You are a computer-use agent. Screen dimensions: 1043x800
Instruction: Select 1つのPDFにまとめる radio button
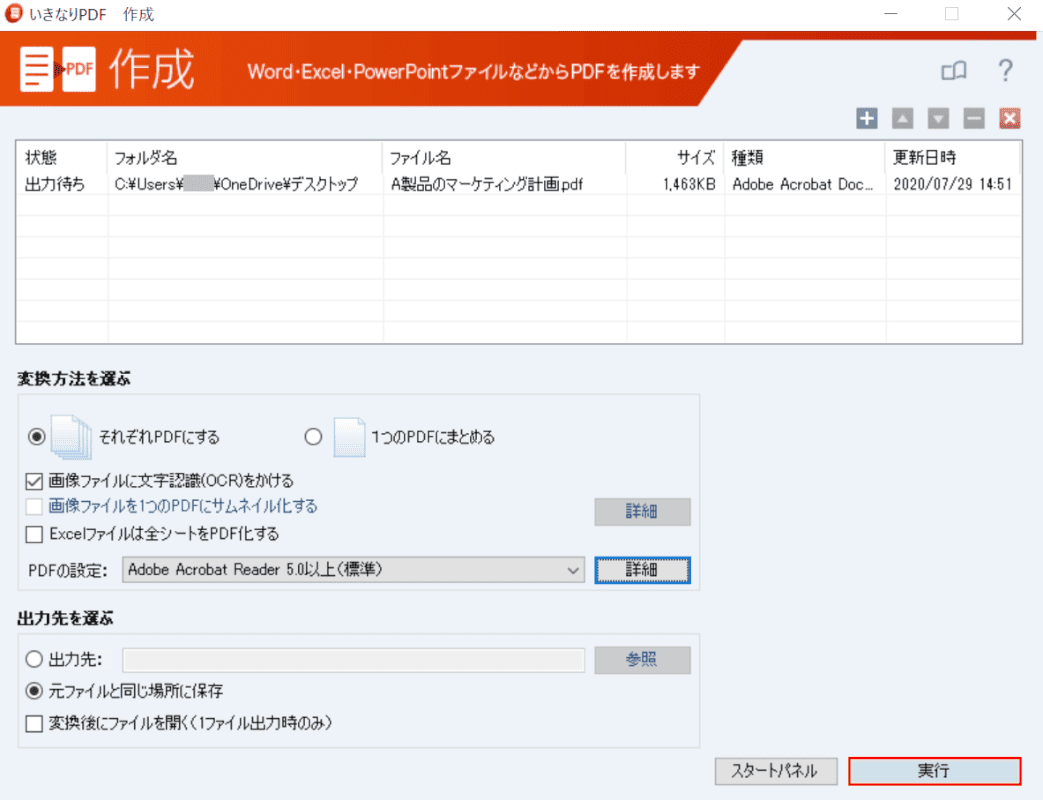tap(313, 437)
